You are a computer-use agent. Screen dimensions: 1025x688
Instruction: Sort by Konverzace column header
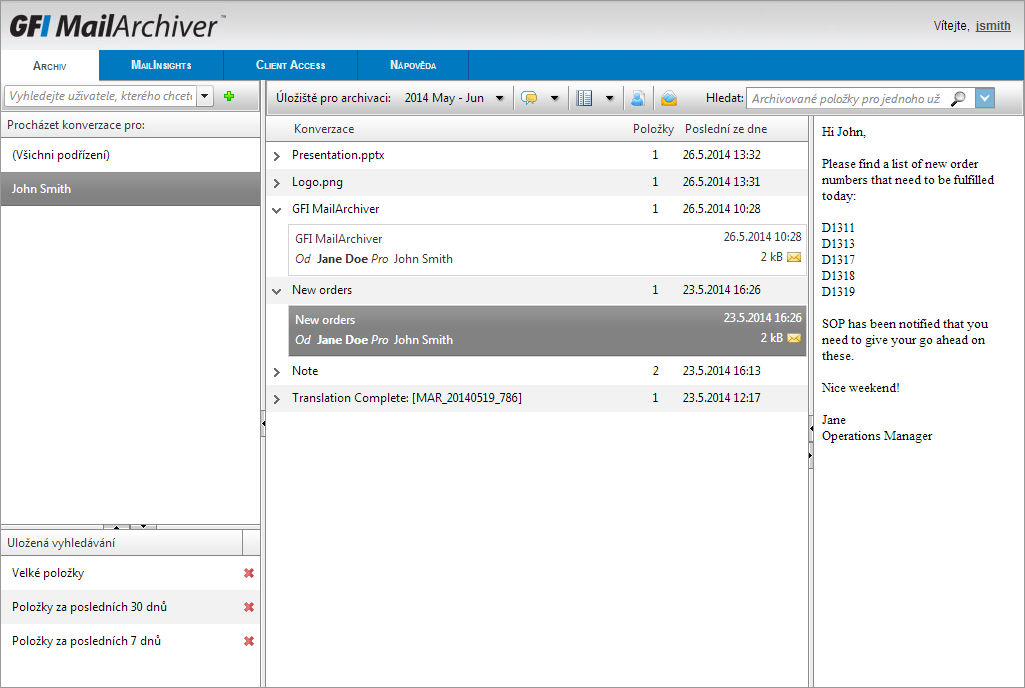[x=324, y=129]
